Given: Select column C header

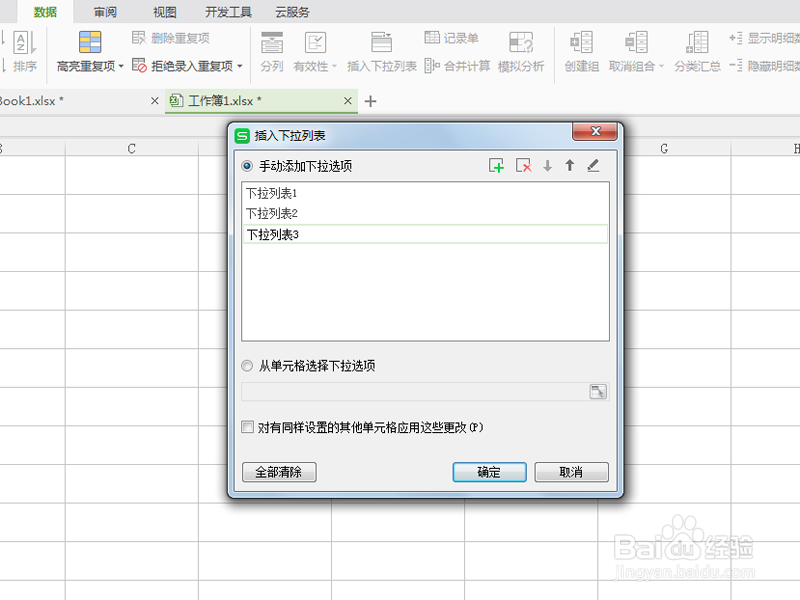Looking at the screenshot, I should (132, 148).
